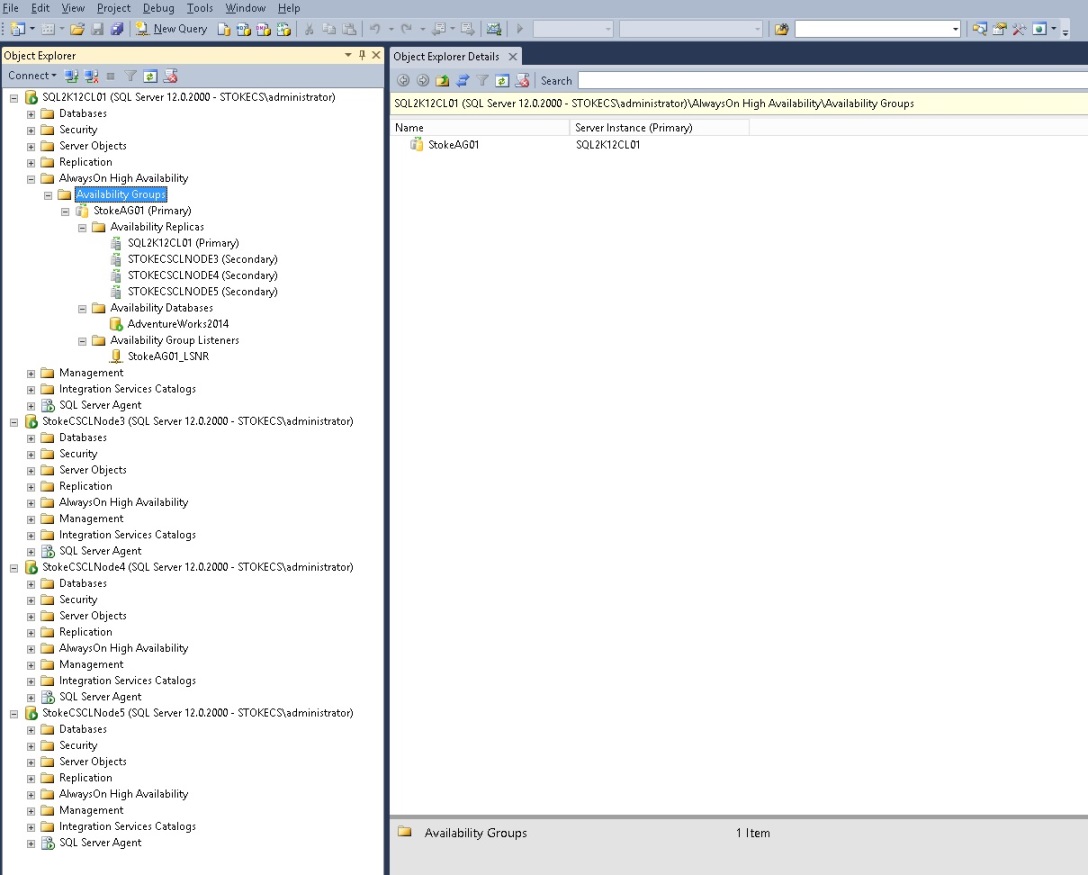Click Connect Object Explorer icon
This screenshot has height=875, width=1088.
(71, 76)
